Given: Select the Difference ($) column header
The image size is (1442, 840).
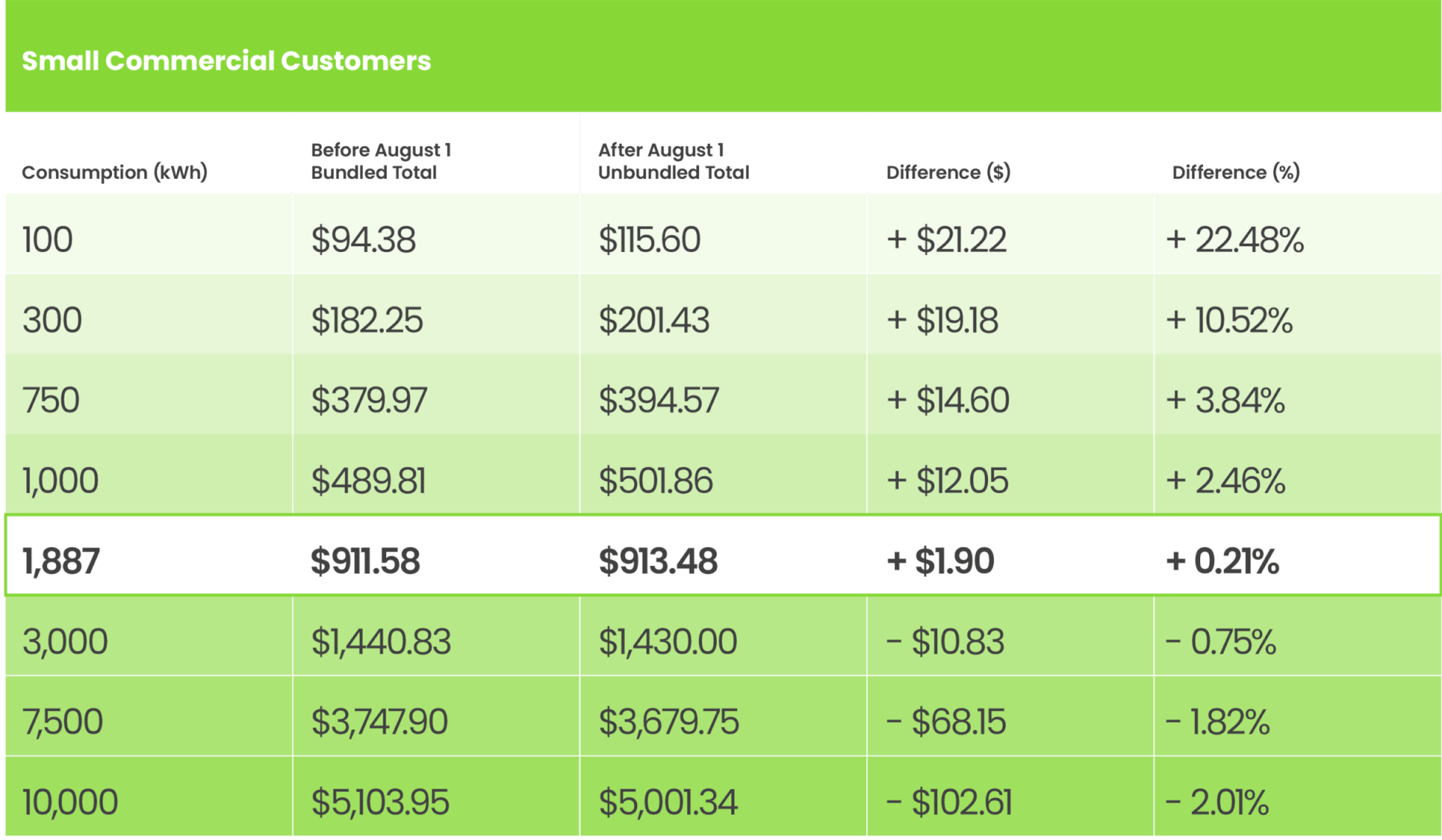Looking at the screenshot, I should pos(948,172).
